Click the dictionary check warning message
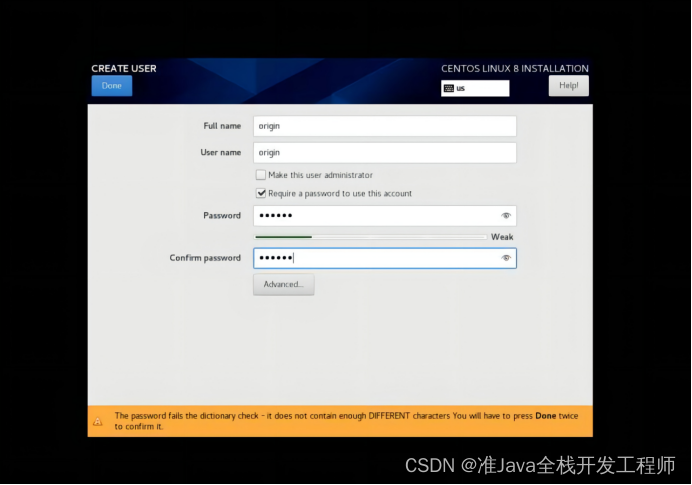This screenshot has width=692, height=485. [x=346, y=421]
